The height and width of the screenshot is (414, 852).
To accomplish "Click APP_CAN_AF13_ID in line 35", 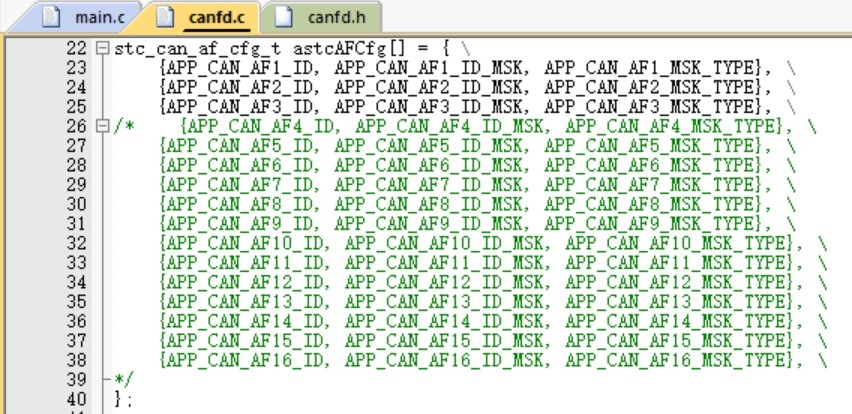I will pyautogui.click(x=245, y=302).
